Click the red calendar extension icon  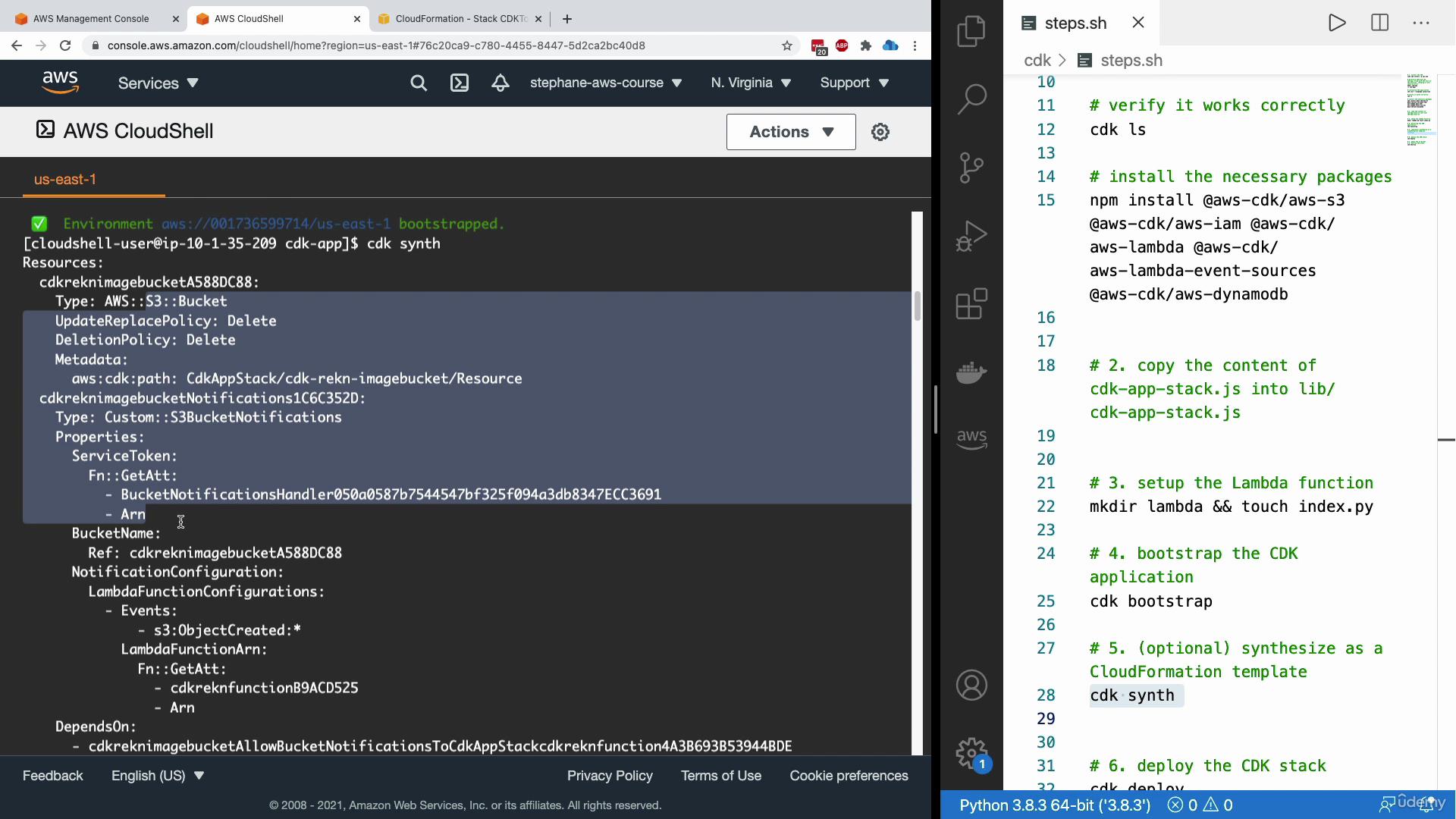pyautogui.click(x=818, y=47)
